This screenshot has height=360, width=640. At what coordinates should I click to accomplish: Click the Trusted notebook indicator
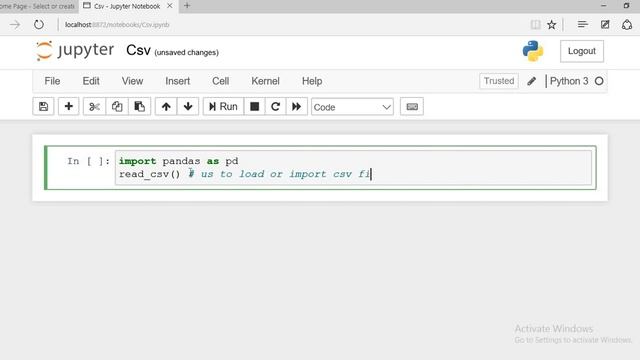tap(499, 81)
